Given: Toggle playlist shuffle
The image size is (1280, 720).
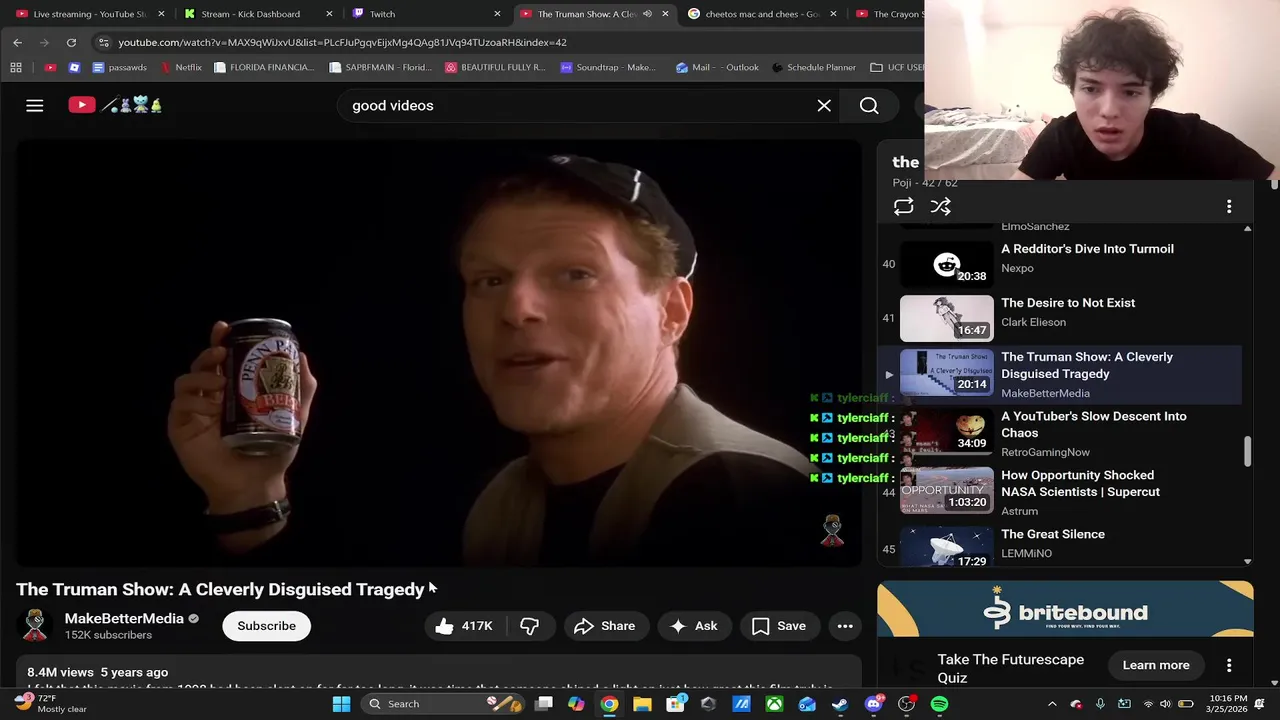Looking at the screenshot, I should [x=941, y=207].
